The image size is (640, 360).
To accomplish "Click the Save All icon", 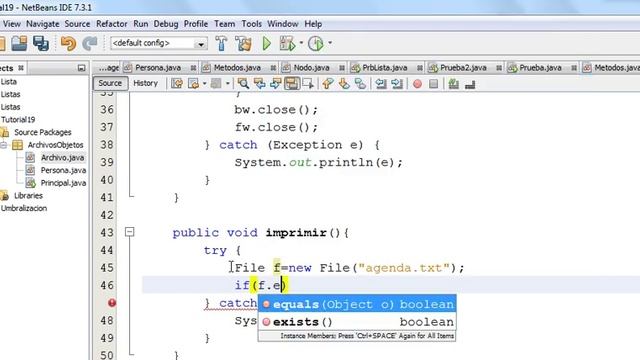I will click(41, 43).
